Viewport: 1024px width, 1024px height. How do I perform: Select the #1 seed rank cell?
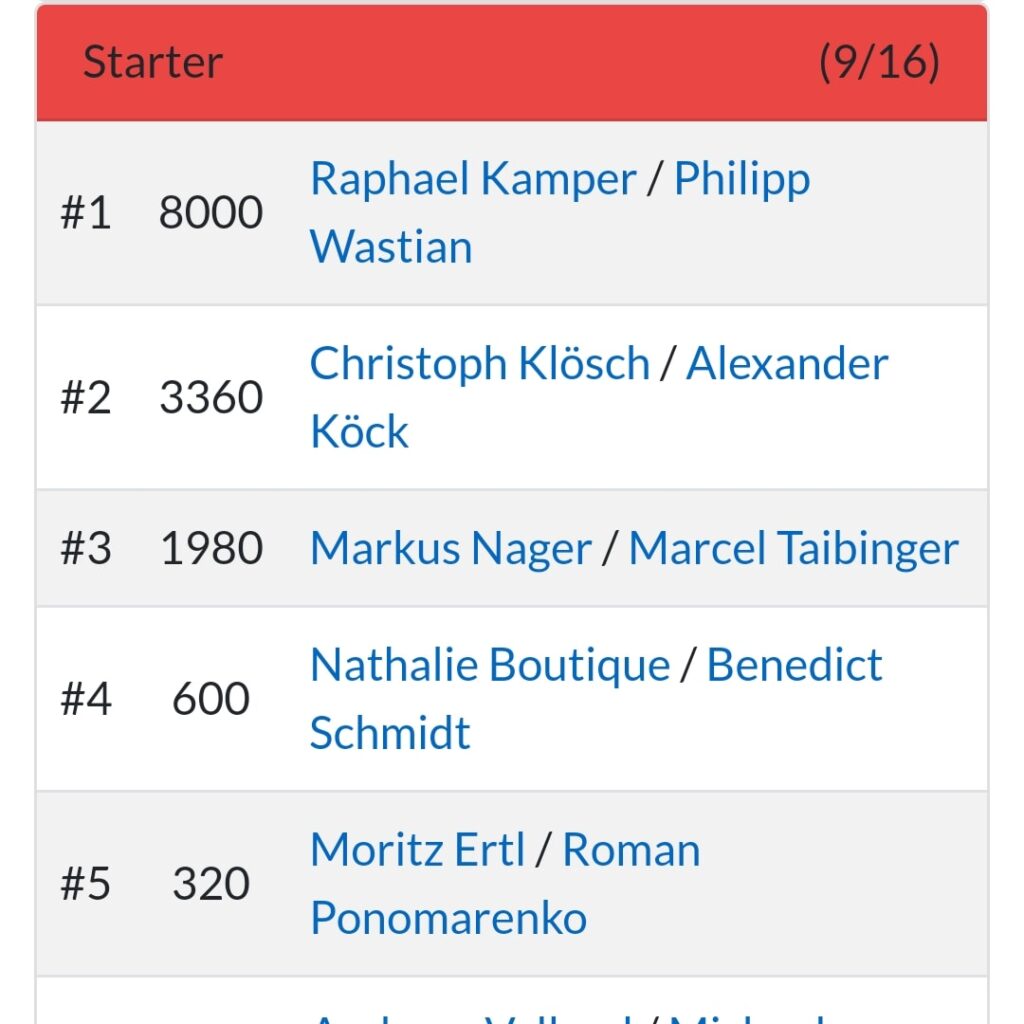click(86, 213)
